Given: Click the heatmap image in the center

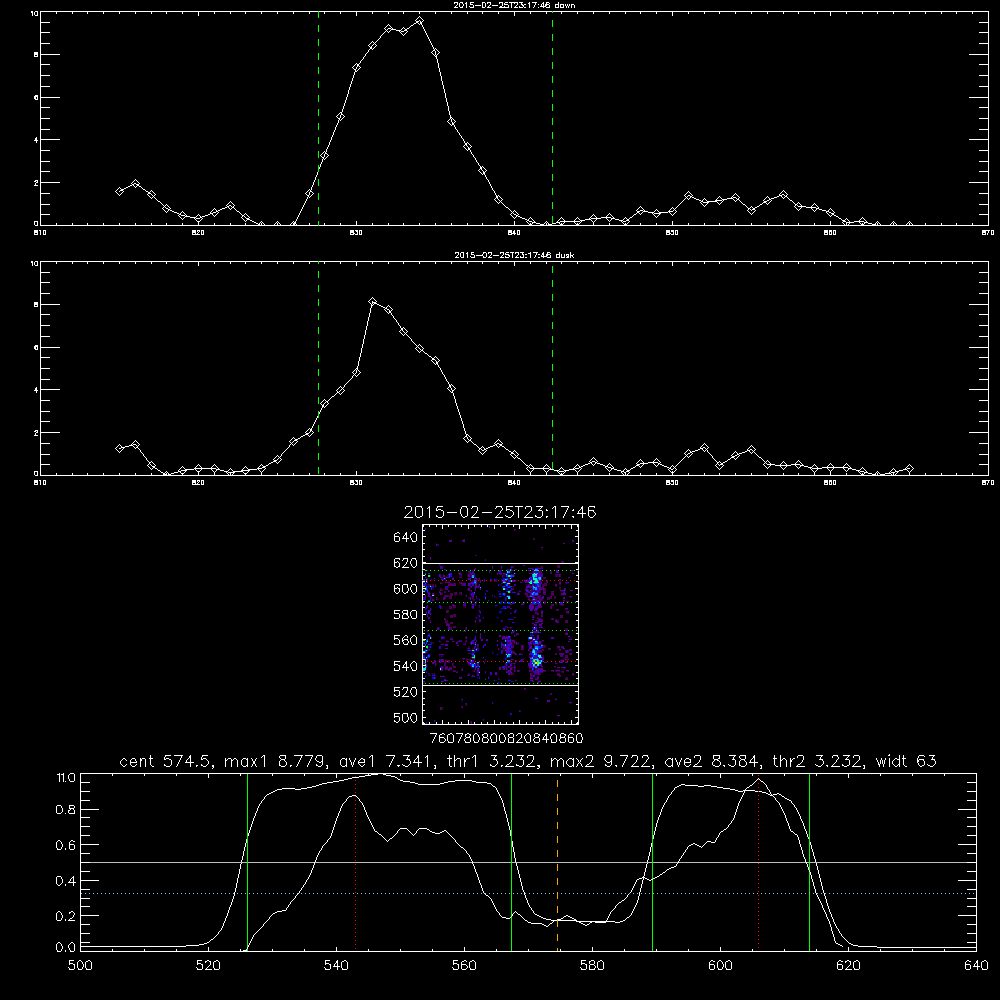Looking at the screenshot, I should pyautogui.click(x=500, y=624).
